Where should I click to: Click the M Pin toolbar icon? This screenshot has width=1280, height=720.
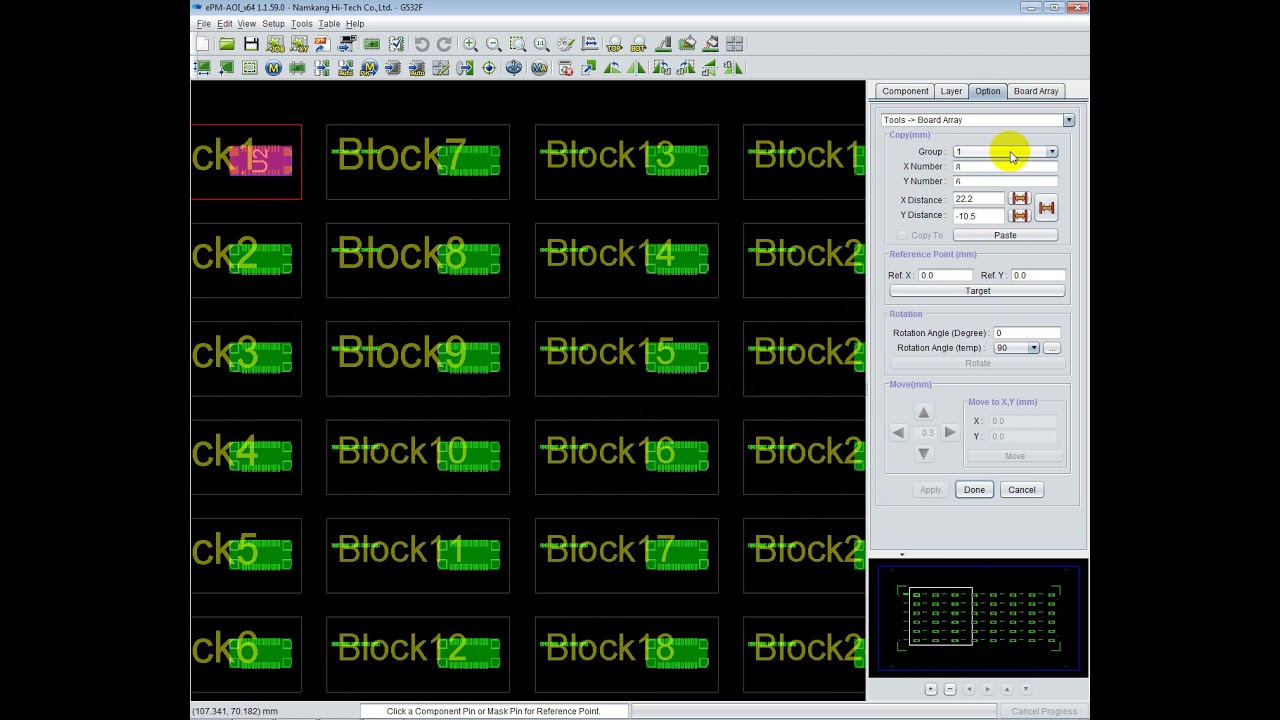[369, 68]
